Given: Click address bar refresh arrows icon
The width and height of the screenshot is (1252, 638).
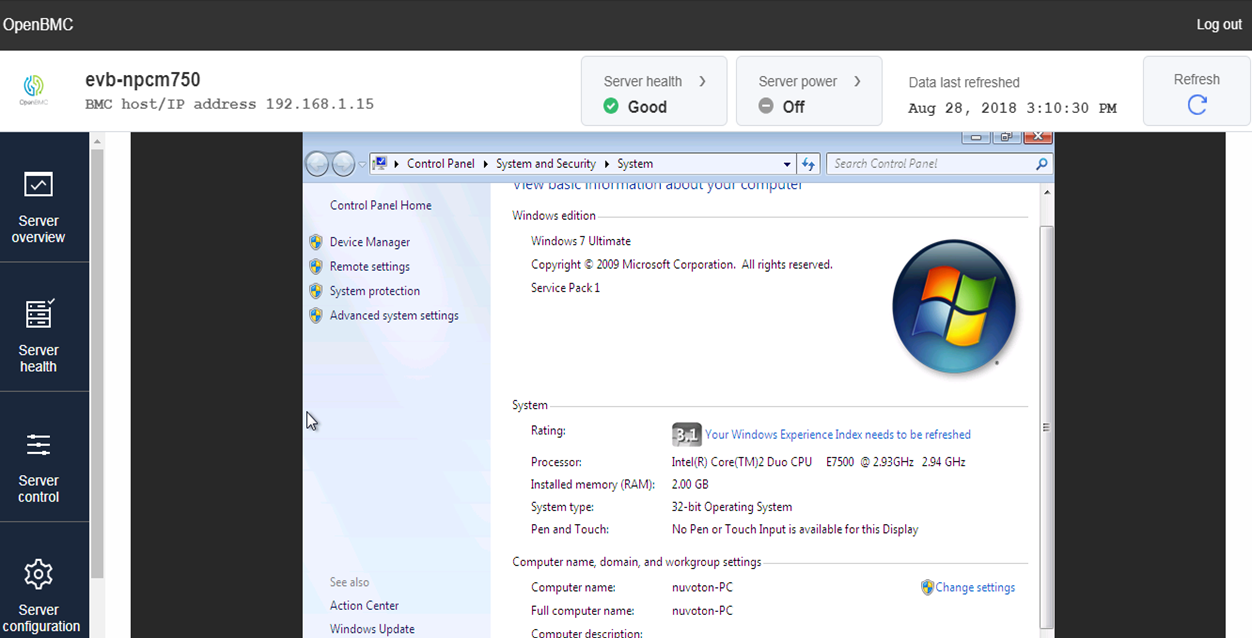Looking at the screenshot, I should (808, 164).
